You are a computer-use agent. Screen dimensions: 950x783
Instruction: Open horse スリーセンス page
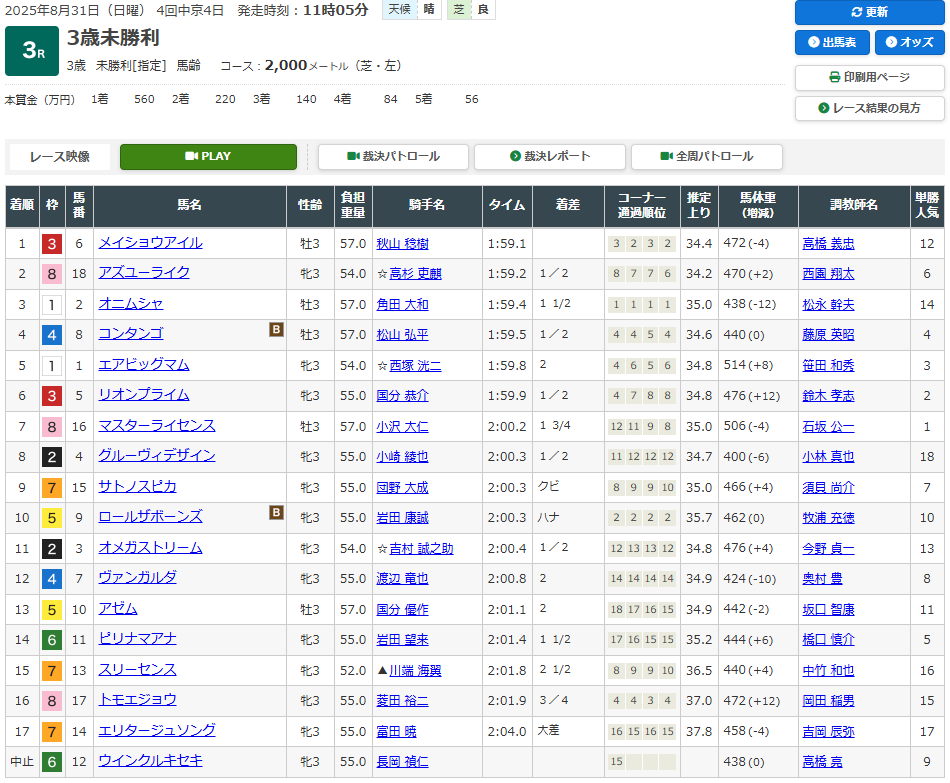(138, 670)
